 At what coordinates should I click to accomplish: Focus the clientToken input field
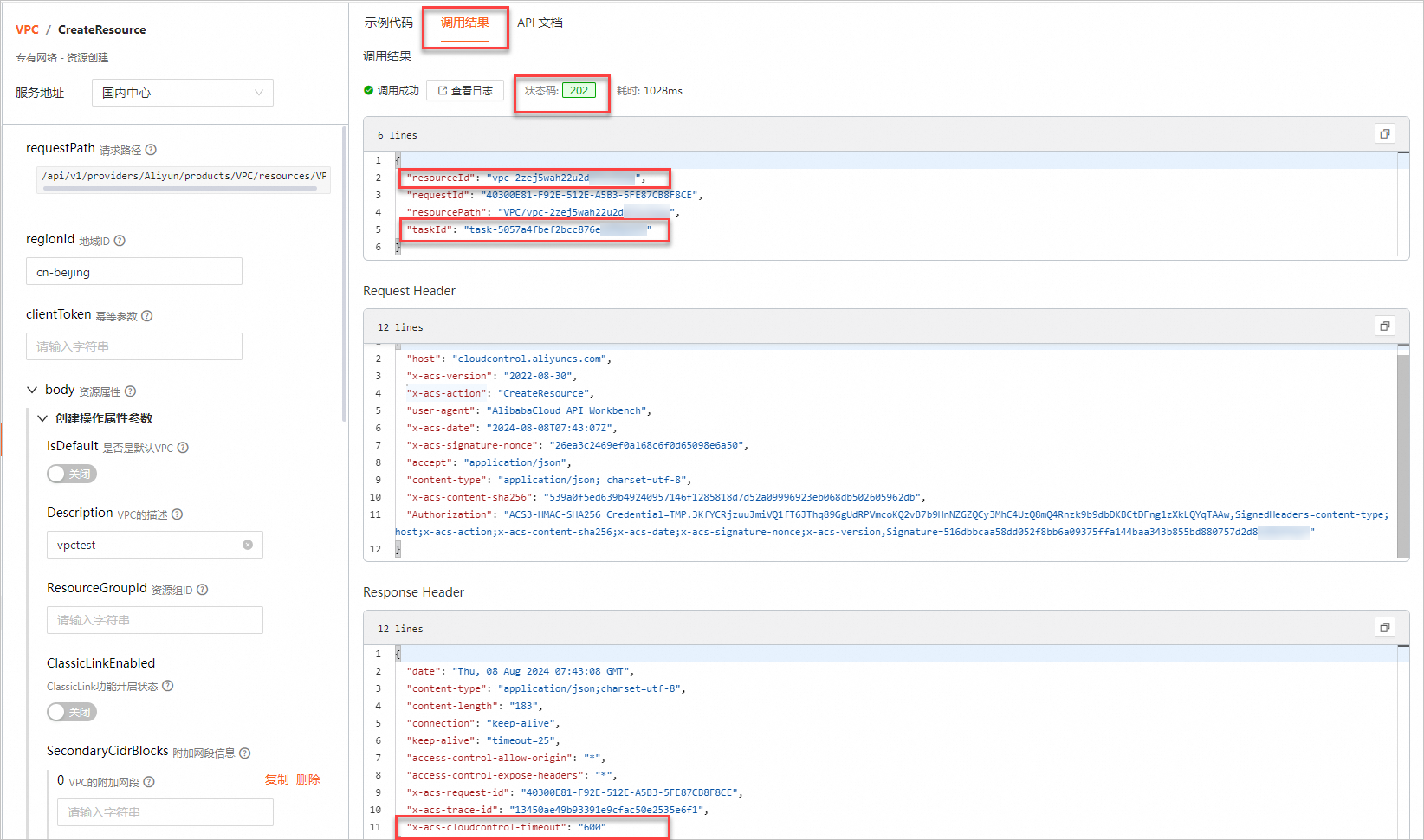coord(134,346)
